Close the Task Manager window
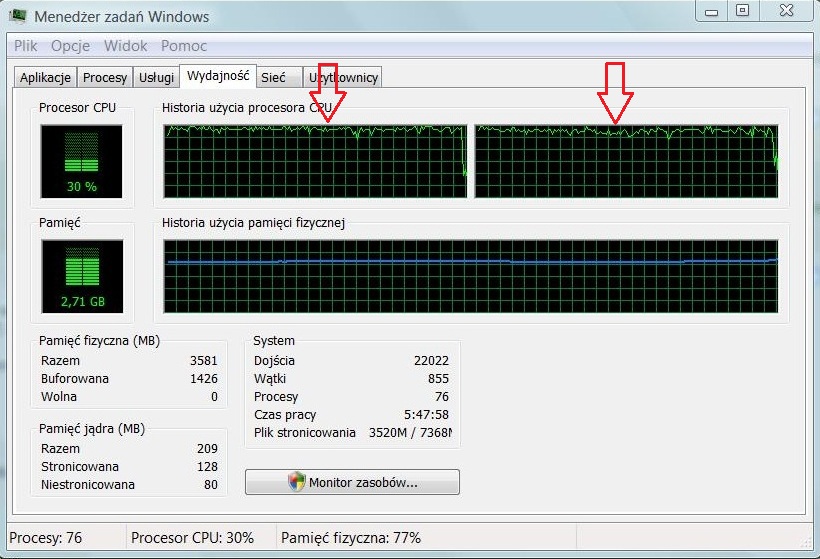 click(x=787, y=11)
